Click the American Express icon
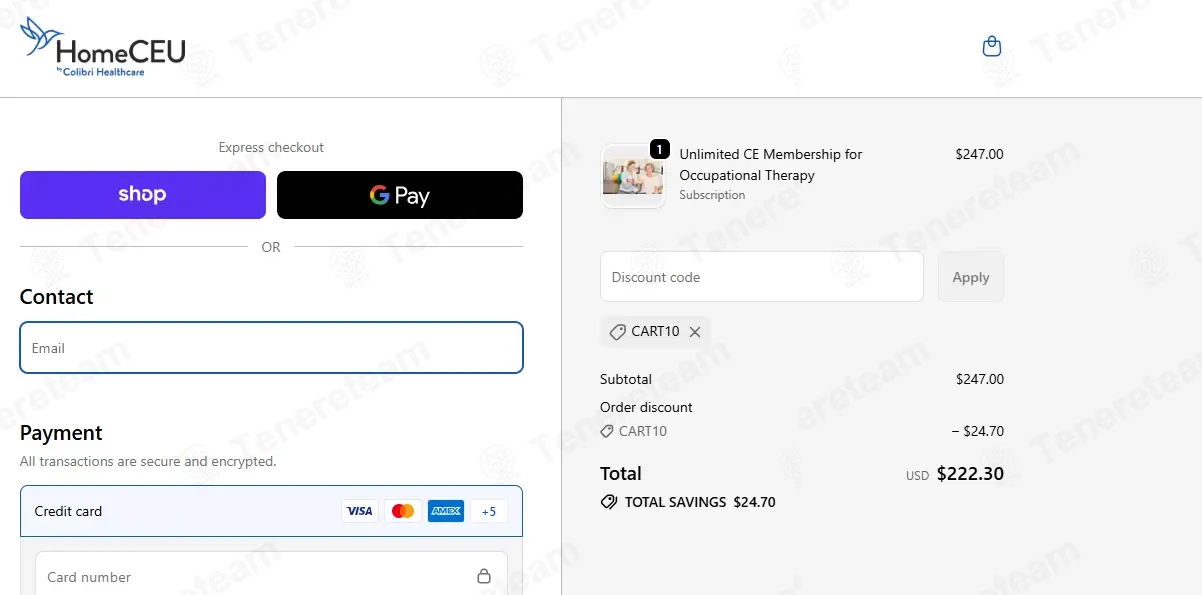Screen dimensions: 1202x595 coord(446,511)
